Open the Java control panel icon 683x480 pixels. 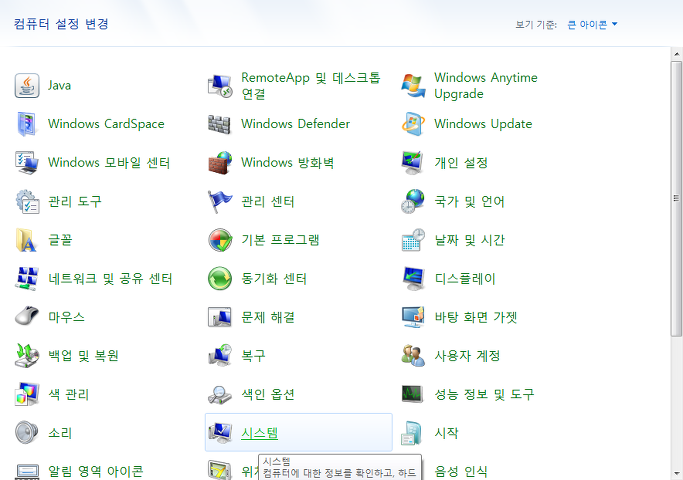[x=27, y=85]
